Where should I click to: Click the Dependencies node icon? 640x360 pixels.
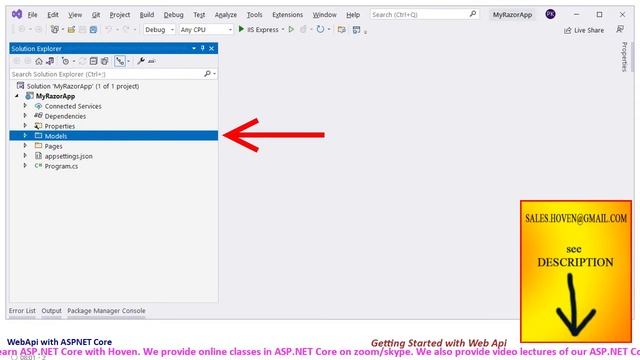(38, 116)
